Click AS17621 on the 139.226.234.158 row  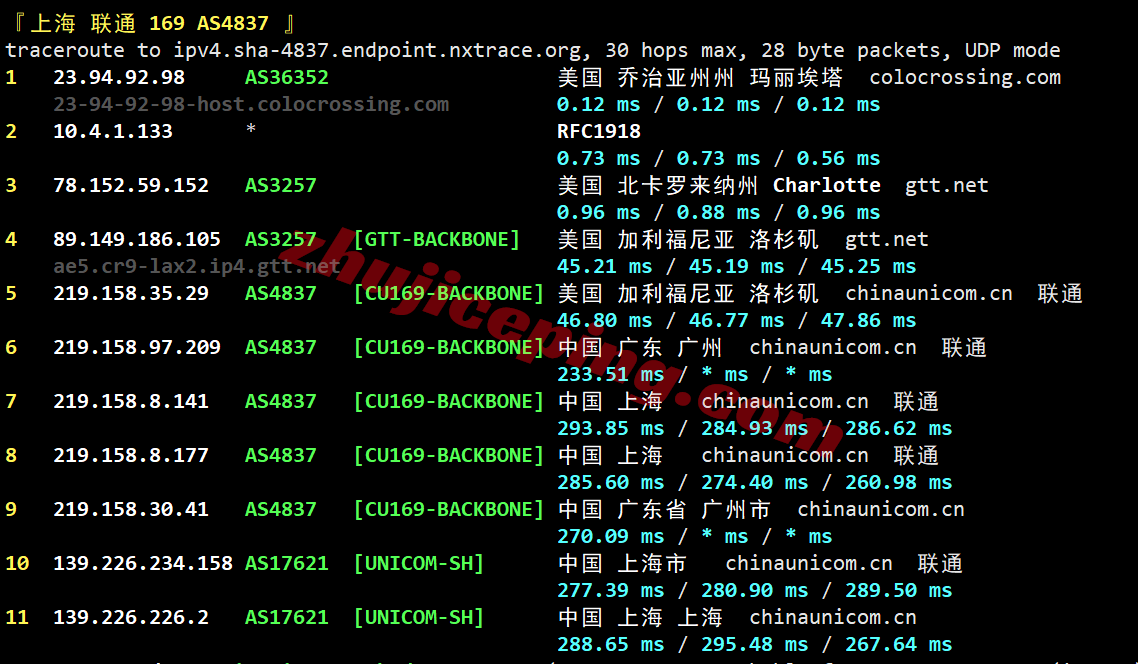(x=287, y=563)
